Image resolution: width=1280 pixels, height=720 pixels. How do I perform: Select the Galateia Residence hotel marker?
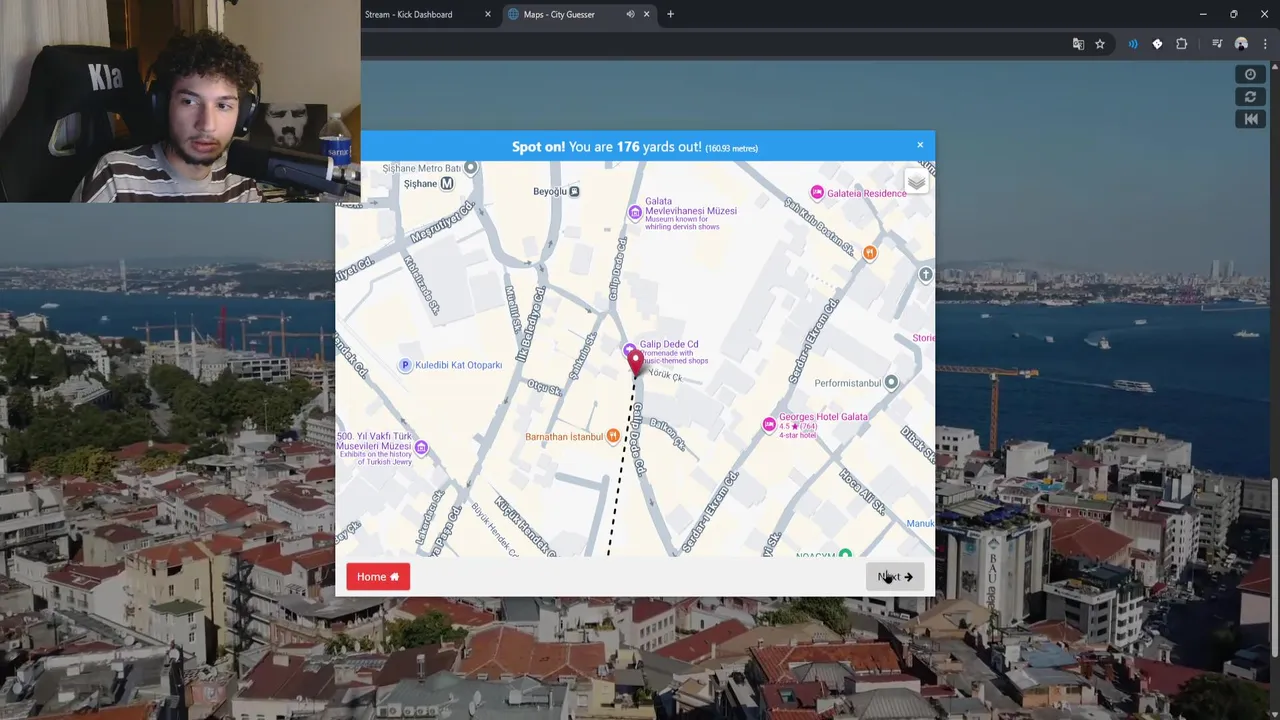click(817, 193)
